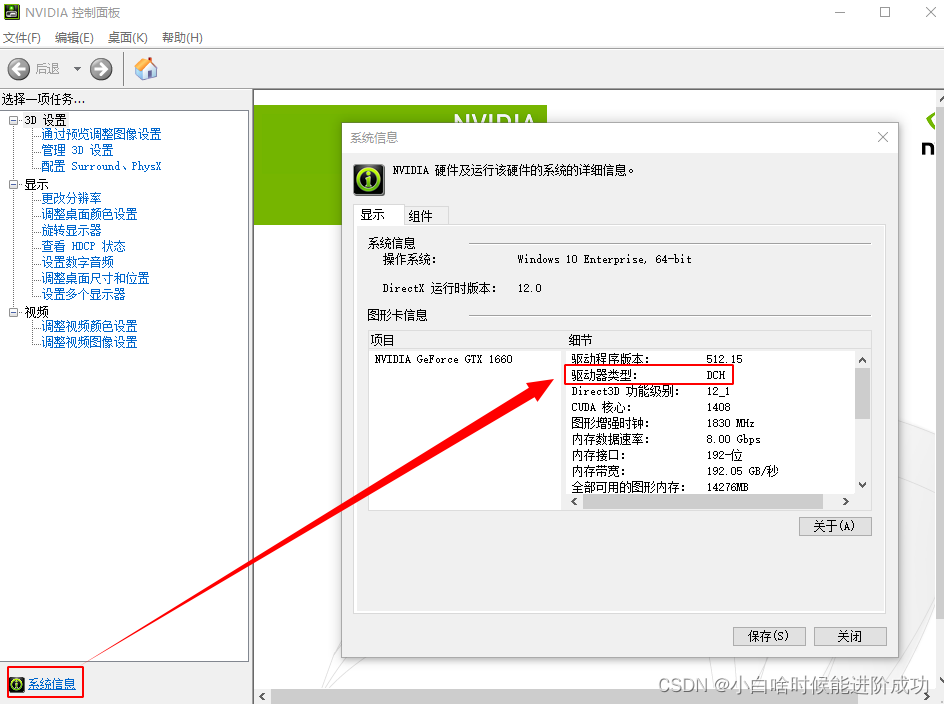Open 更改分辨率

pos(71,198)
